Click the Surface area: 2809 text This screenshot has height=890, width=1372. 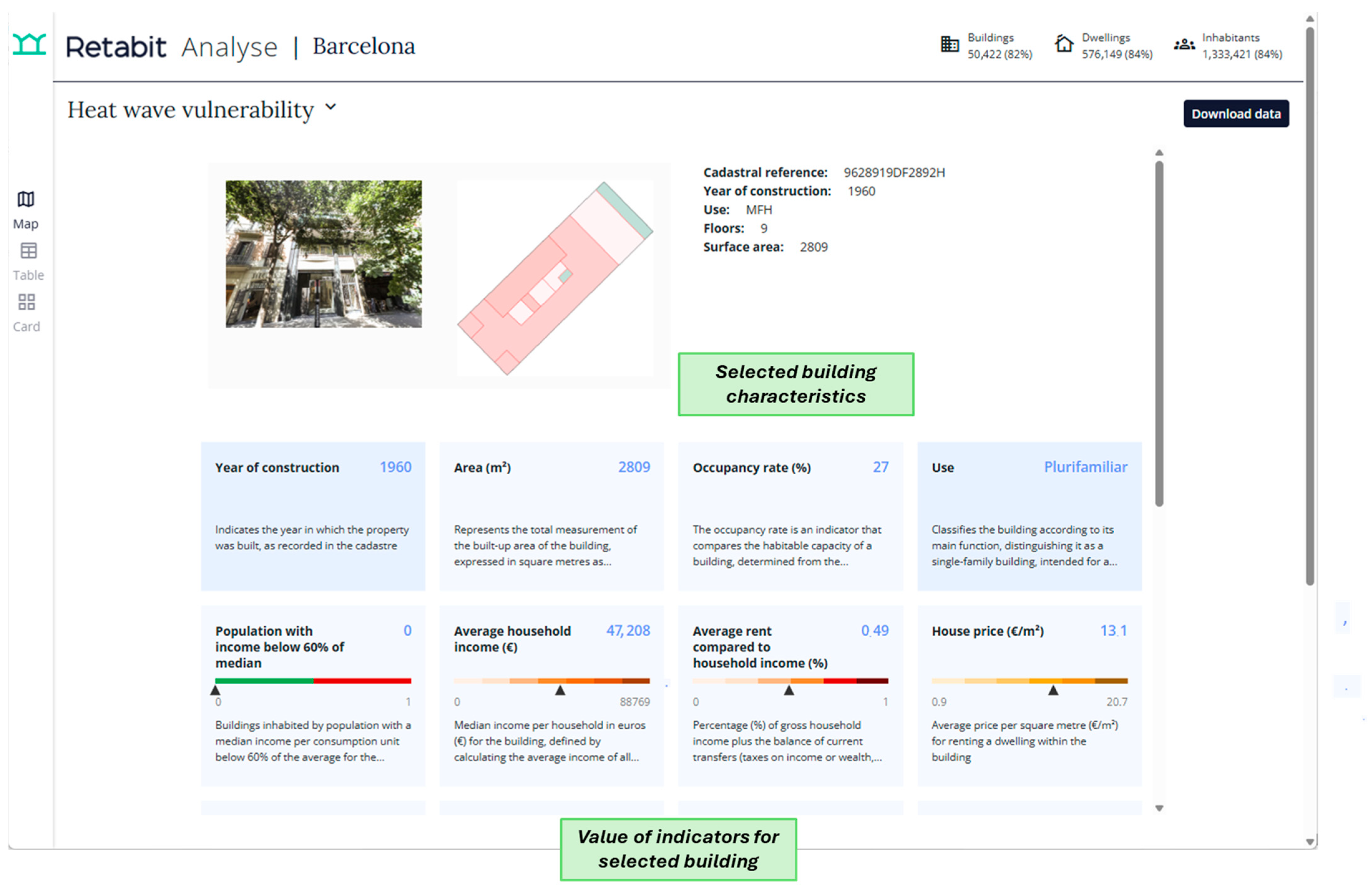point(766,247)
